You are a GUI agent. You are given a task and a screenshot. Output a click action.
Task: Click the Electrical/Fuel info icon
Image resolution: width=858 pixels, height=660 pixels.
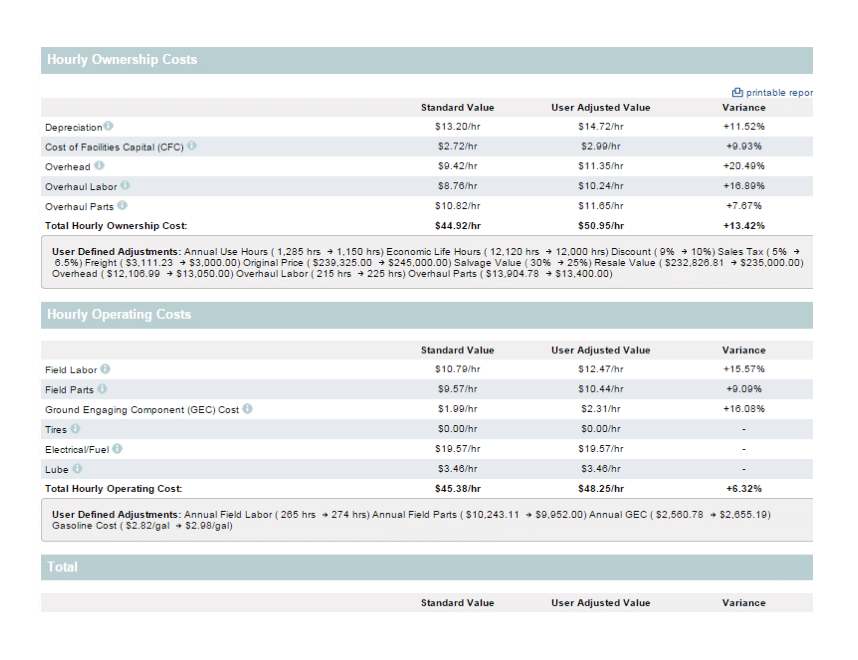click(x=116, y=449)
